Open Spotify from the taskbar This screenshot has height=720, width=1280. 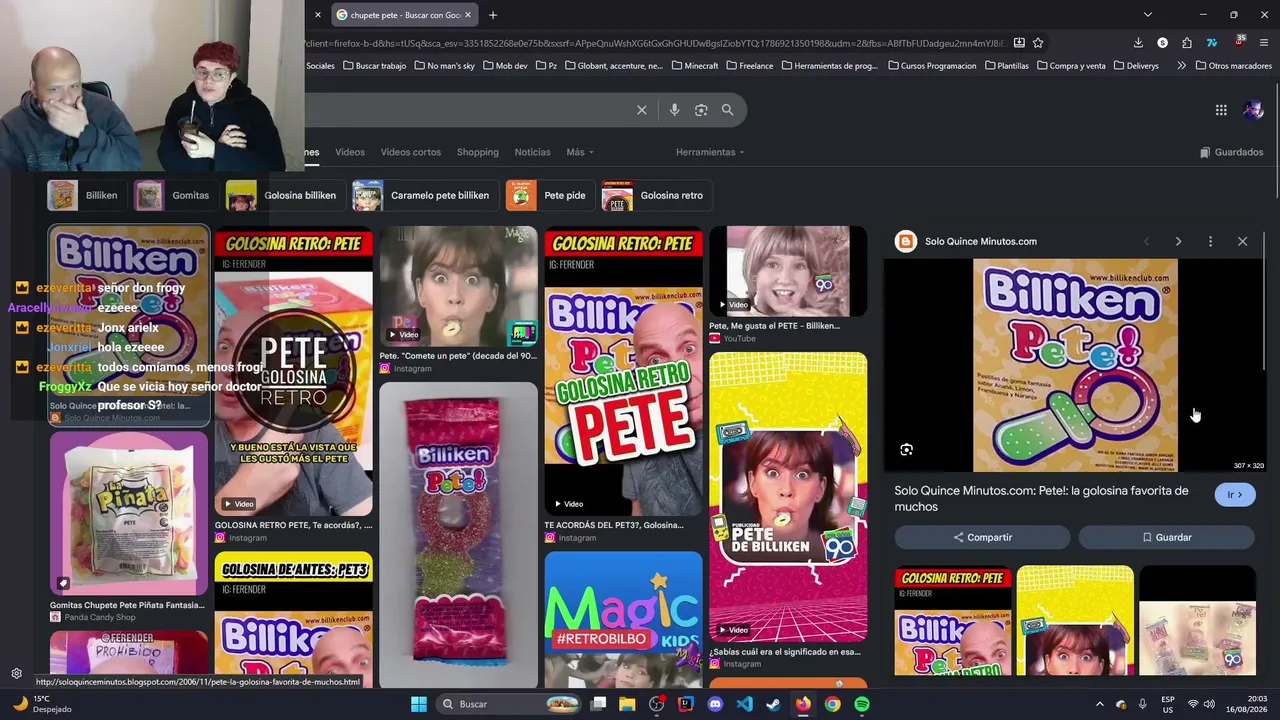pos(862,704)
